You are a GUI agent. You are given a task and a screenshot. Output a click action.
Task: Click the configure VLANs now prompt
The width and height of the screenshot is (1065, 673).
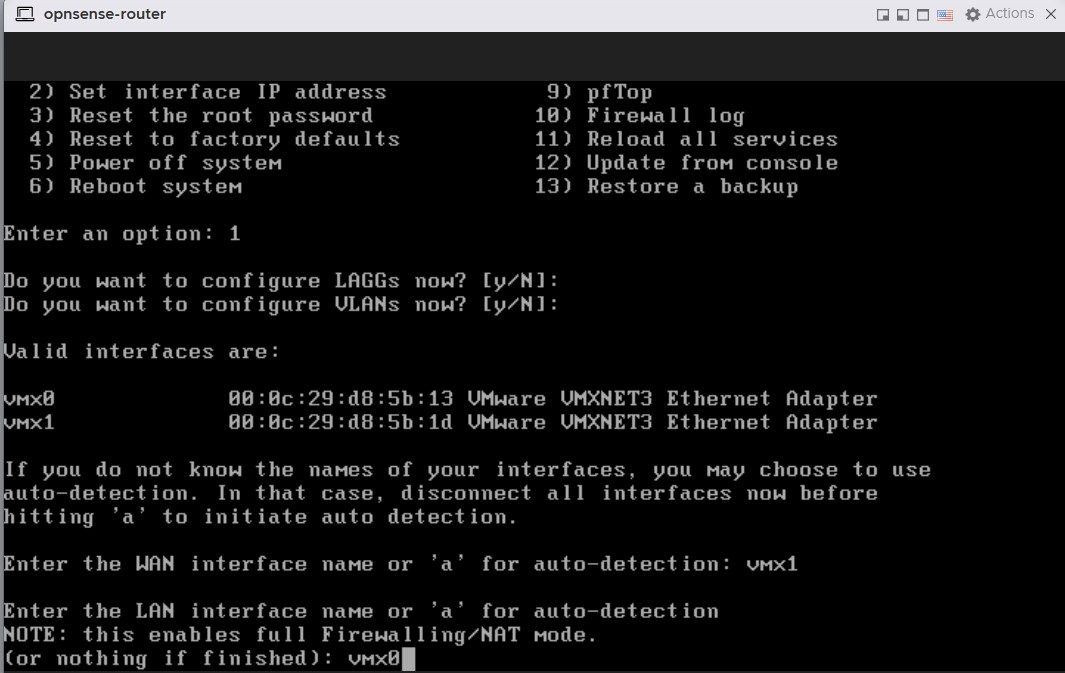pyautogui.click(x=281, y=305)
